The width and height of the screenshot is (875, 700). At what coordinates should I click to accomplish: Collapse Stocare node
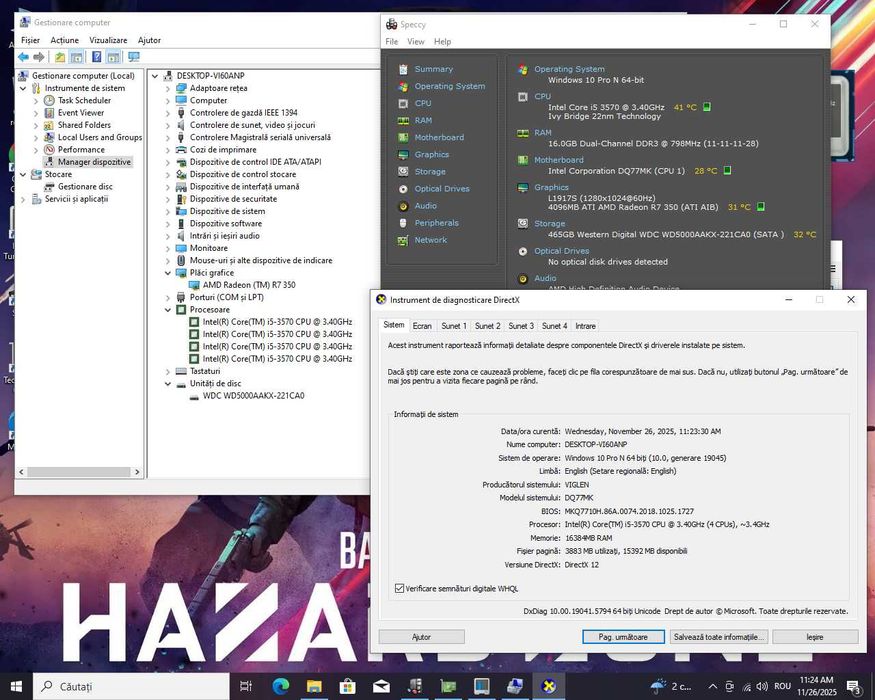tap(23, 175)
